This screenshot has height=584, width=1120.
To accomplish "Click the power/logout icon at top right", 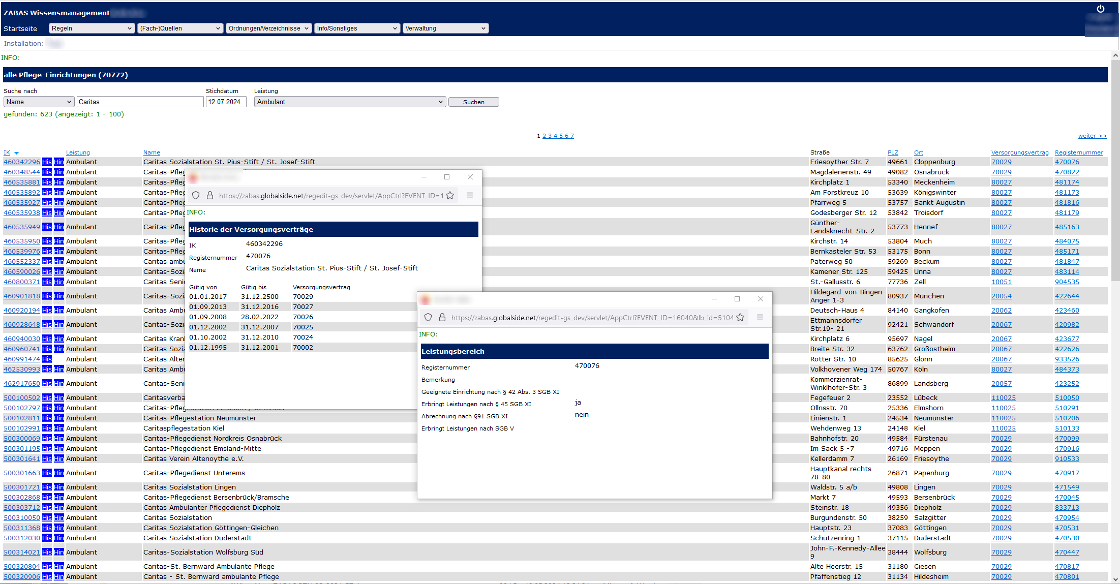I will click(1100, 8).
